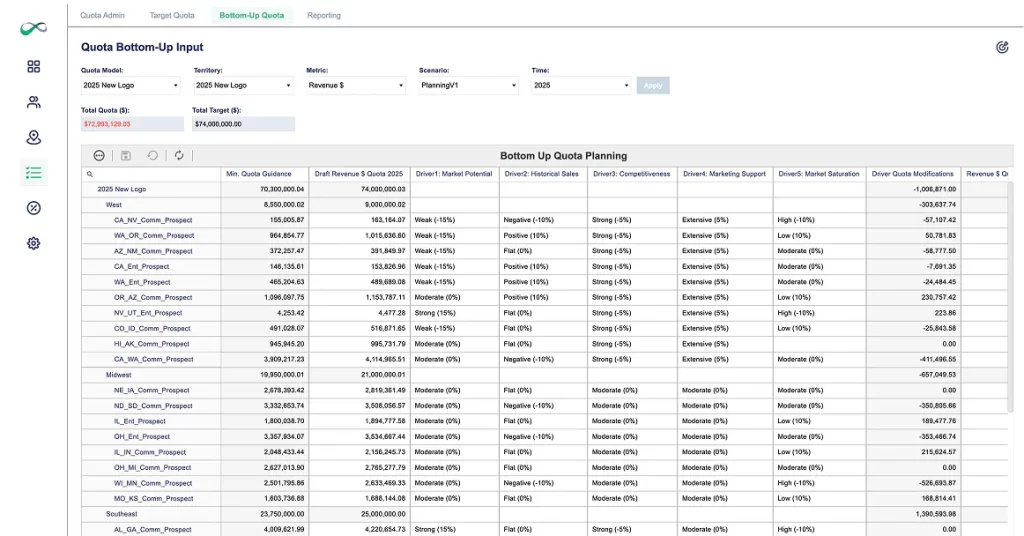Open settings gear in sidebar

(x=34, y=243)
